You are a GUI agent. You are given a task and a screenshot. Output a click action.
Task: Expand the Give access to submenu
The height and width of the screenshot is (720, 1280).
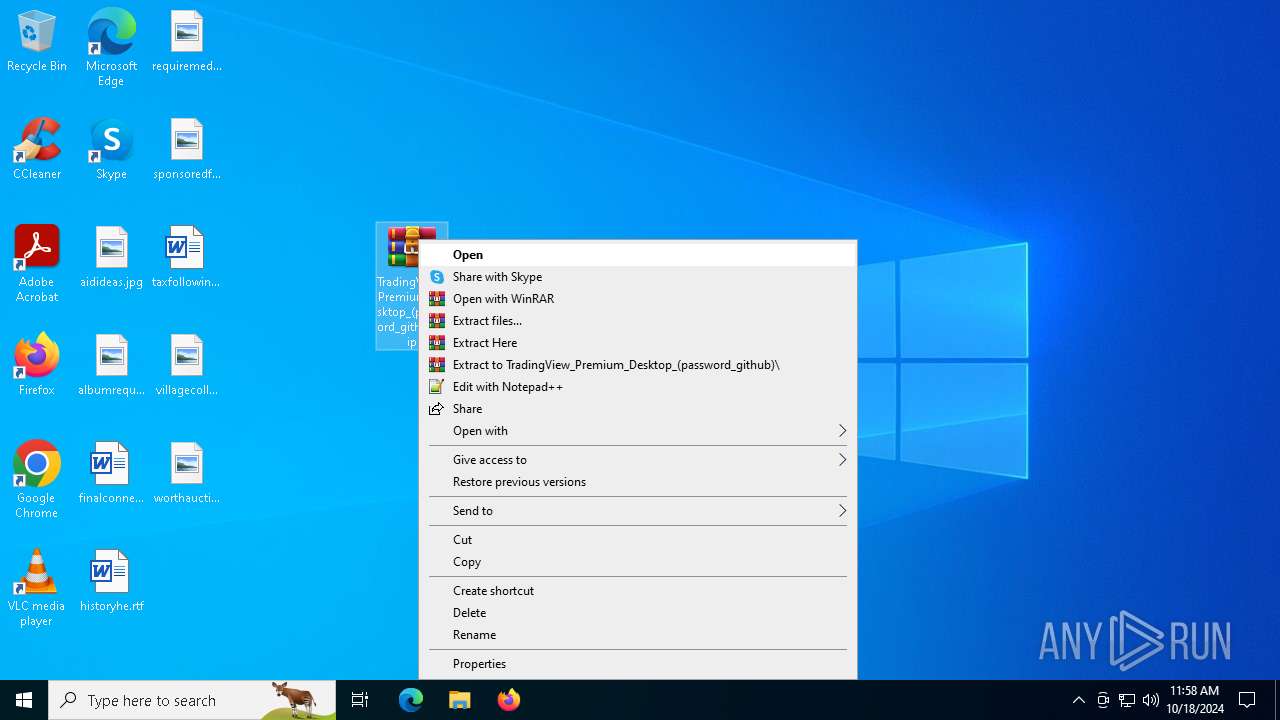point(638,460)
